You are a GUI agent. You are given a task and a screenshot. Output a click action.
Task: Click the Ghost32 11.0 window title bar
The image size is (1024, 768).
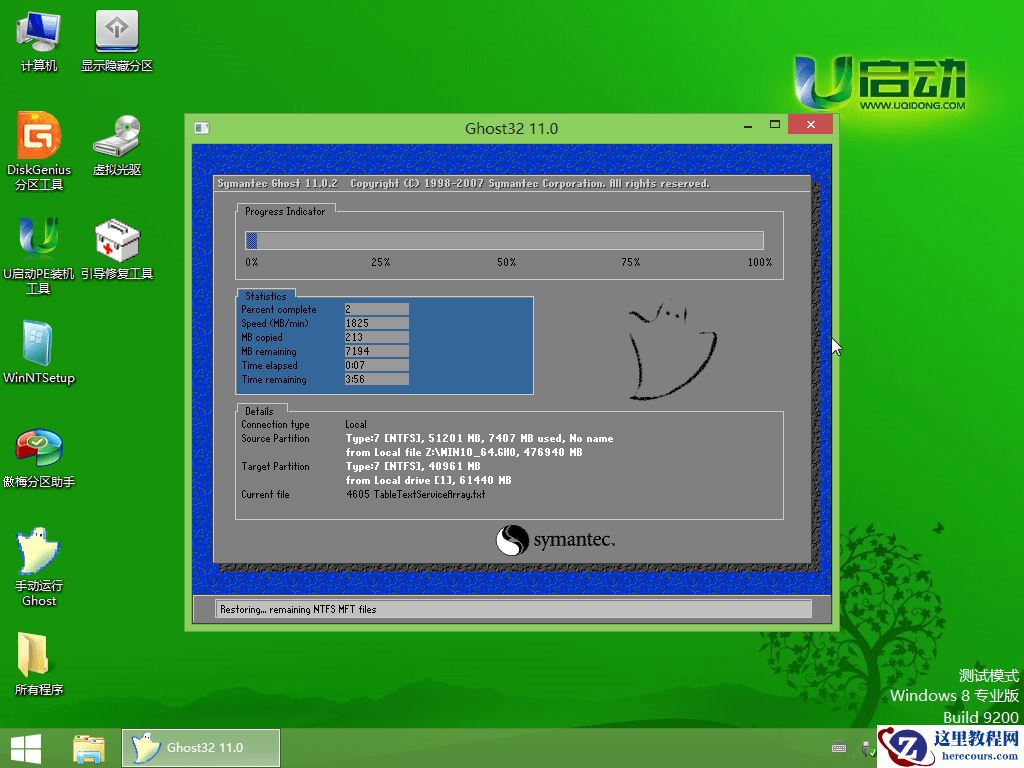pos(510,128)
